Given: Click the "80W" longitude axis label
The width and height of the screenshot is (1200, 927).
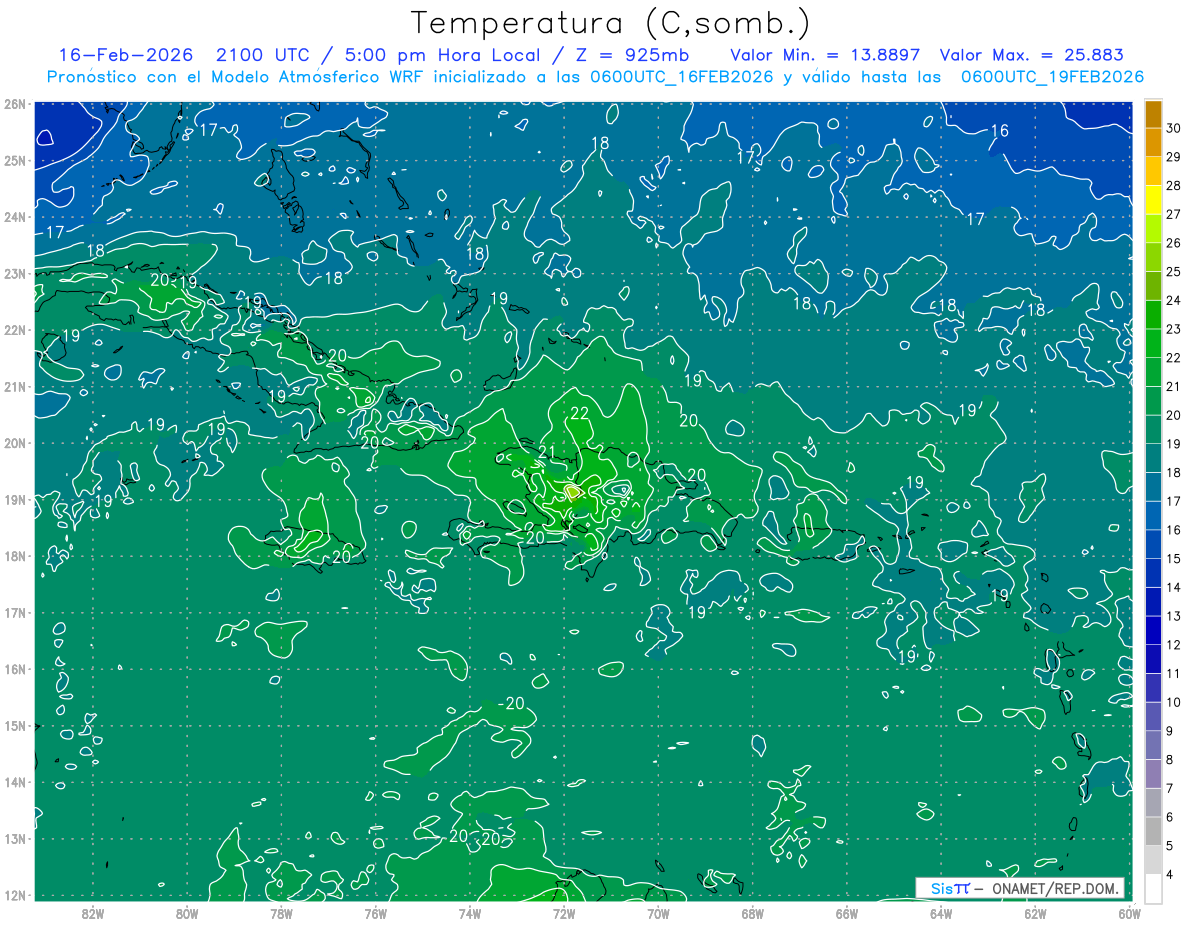Looking at the screenshot, I should [187, 913].
